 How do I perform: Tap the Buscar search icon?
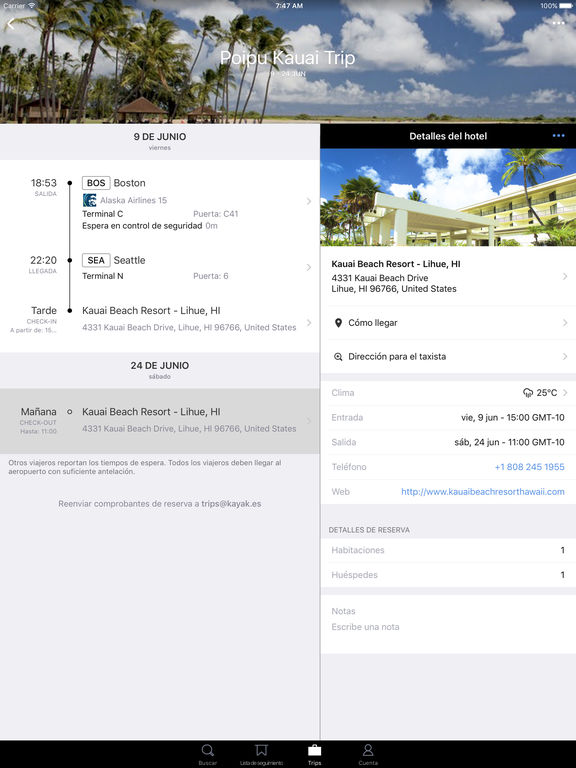click(208, 751)
